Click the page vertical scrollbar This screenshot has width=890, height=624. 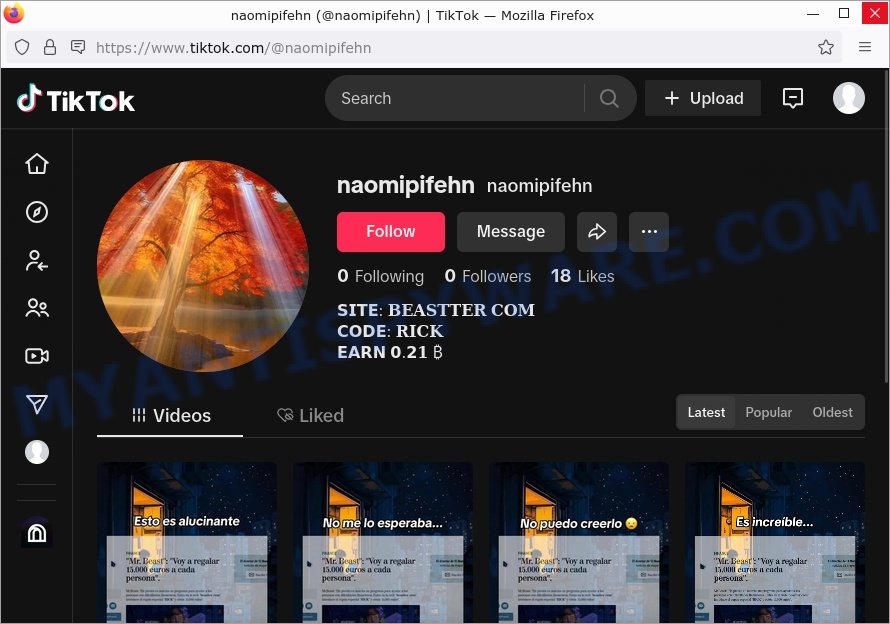pyautogui.click(x=886, y=227)
